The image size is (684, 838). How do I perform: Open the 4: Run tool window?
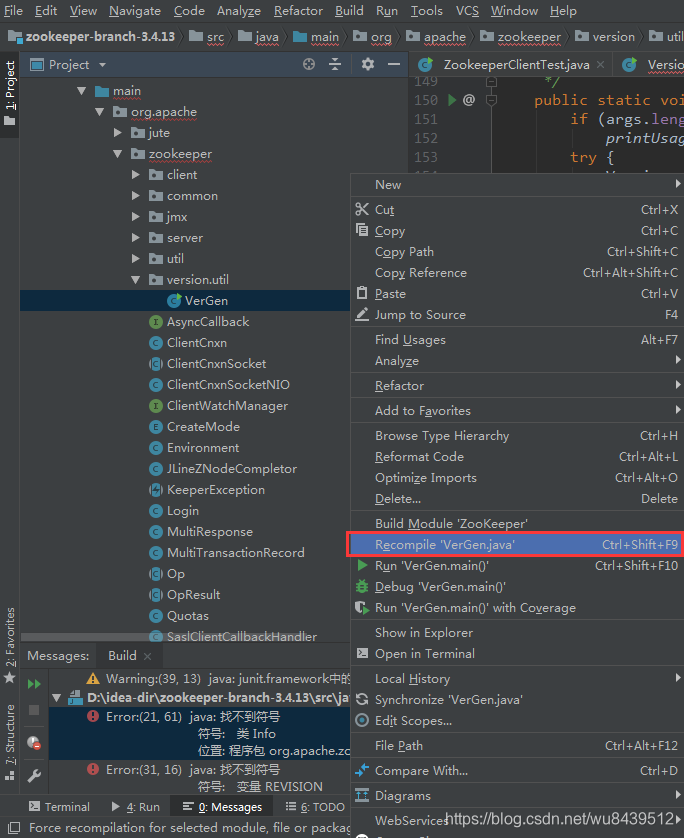click(136, 806)
